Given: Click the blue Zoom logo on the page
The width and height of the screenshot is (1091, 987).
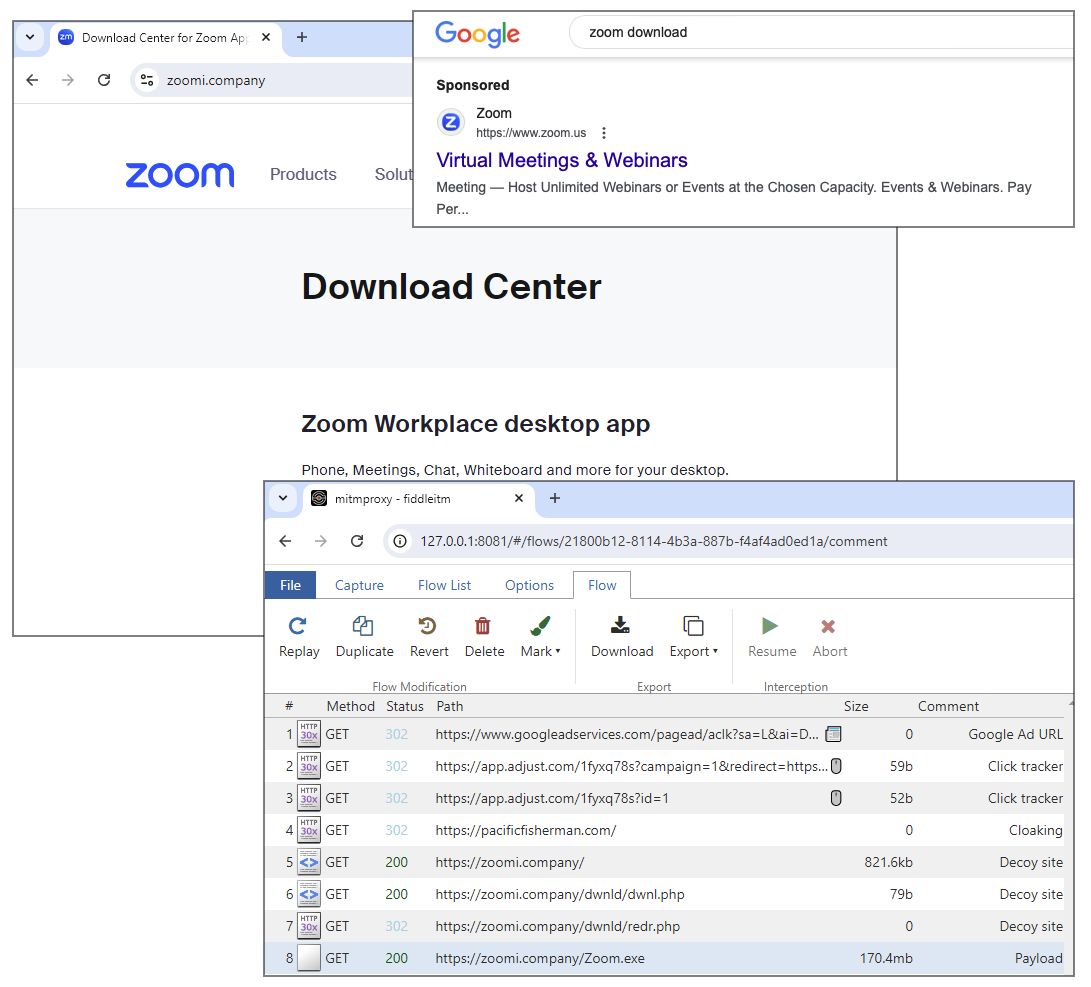Looking at the screenshot, I should click(x=180, y=175).
